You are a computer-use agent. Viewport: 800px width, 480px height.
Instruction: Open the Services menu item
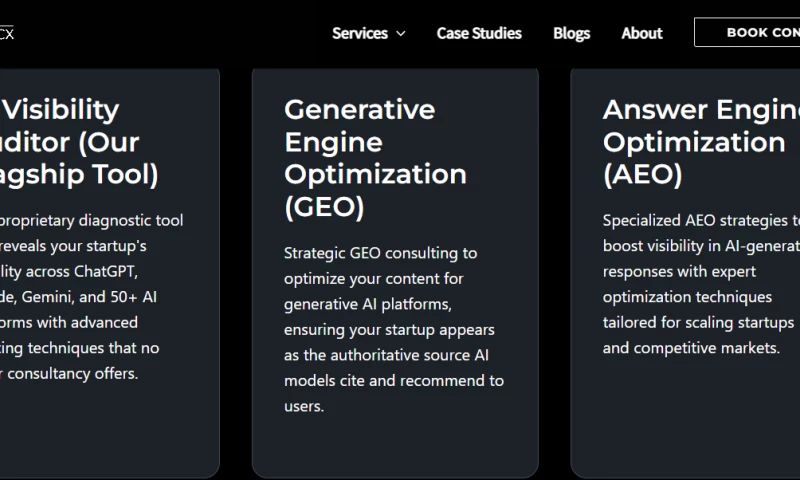click(360, 33)
